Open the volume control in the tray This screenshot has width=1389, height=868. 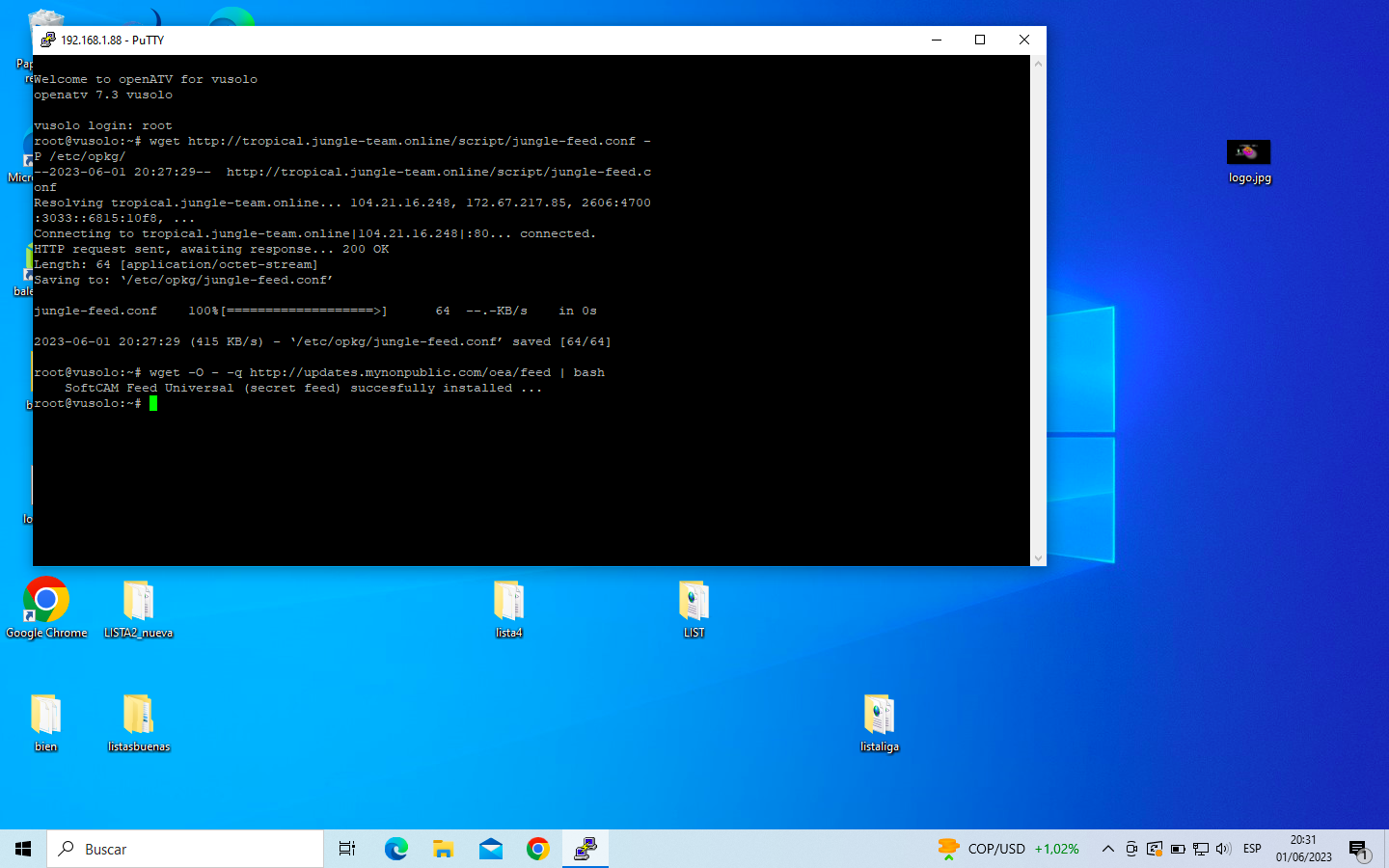[x=1223, y=849]
